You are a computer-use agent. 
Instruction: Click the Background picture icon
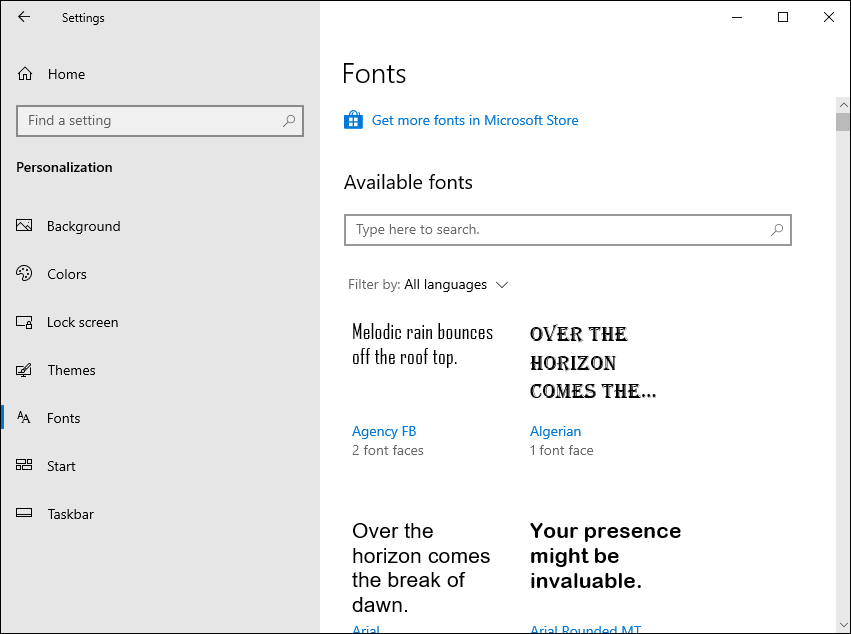(25, 226)
